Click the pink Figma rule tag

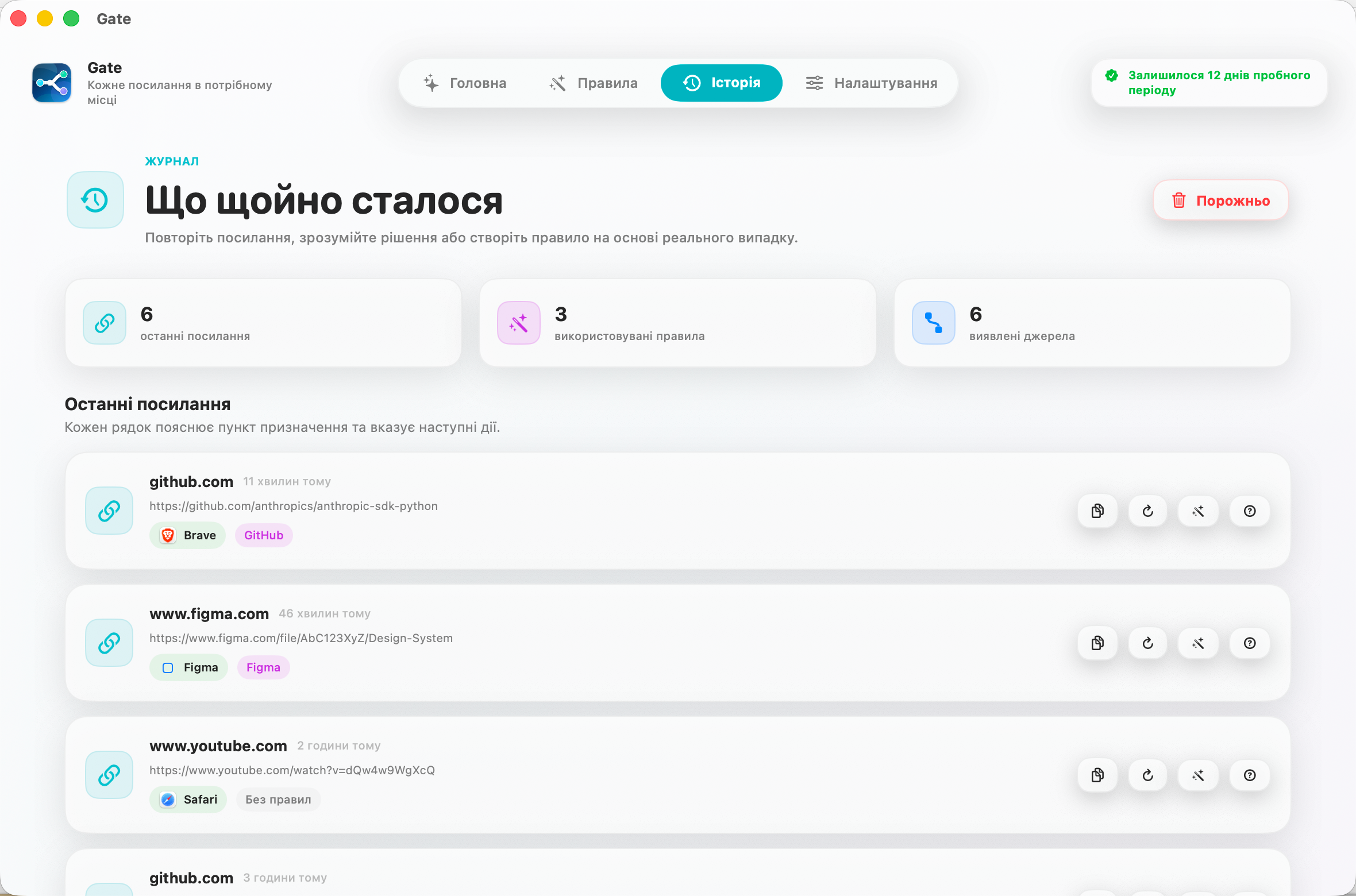tap(263, 667)
